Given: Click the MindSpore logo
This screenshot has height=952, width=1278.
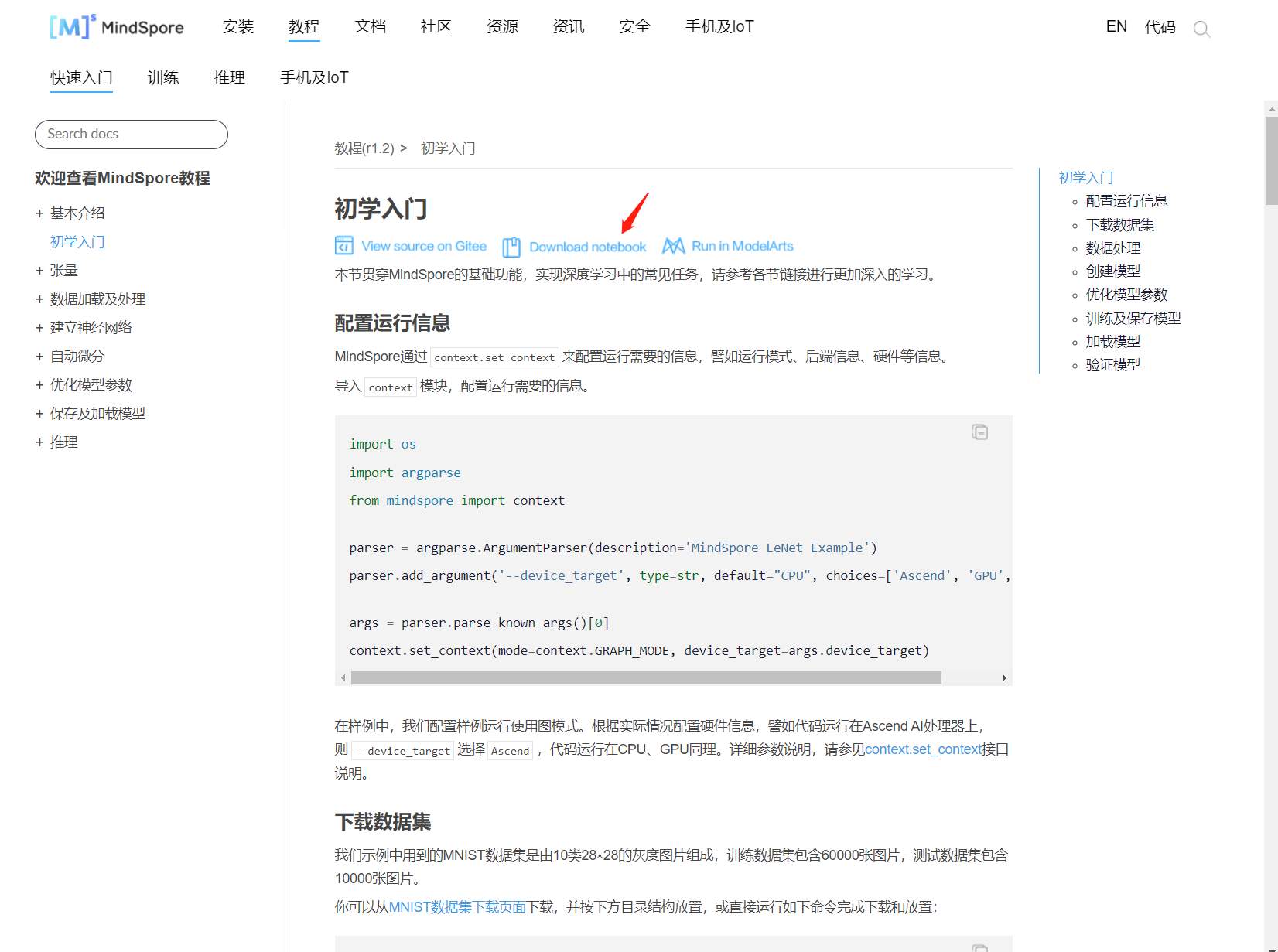Looking at the screenshot, I should [x=117, y=27].
